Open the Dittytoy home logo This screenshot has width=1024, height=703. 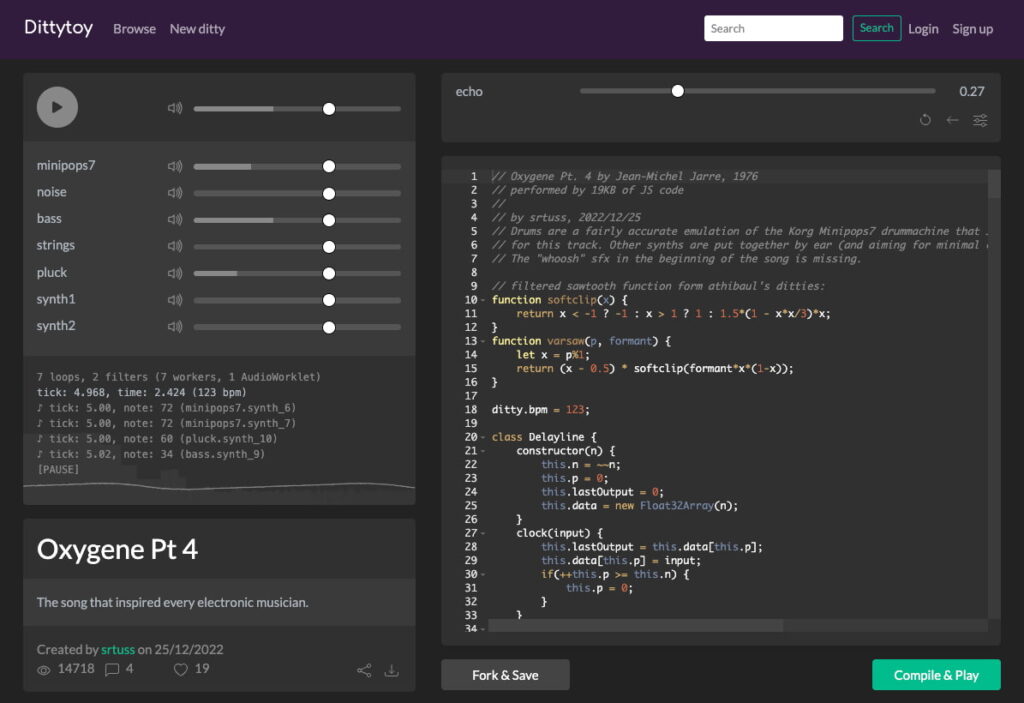pyautogui.click(x=59, y=28)
